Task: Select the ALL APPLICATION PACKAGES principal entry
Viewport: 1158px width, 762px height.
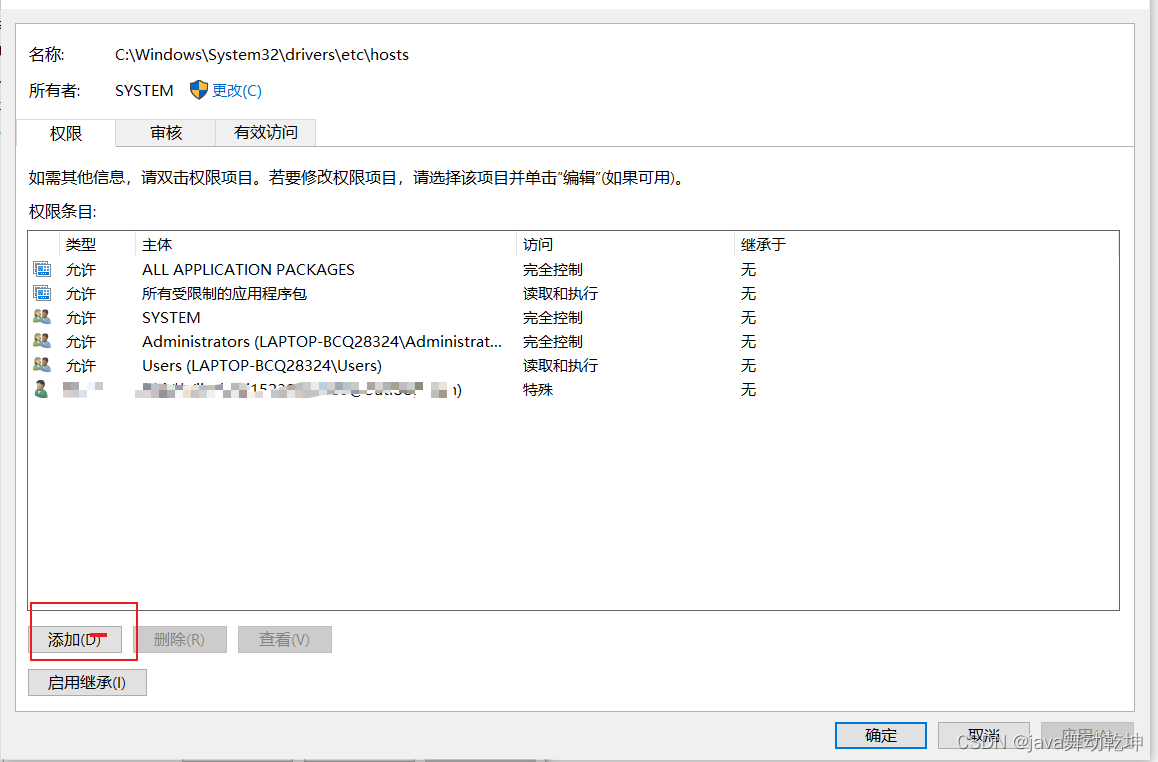Action: click(248, 270)
